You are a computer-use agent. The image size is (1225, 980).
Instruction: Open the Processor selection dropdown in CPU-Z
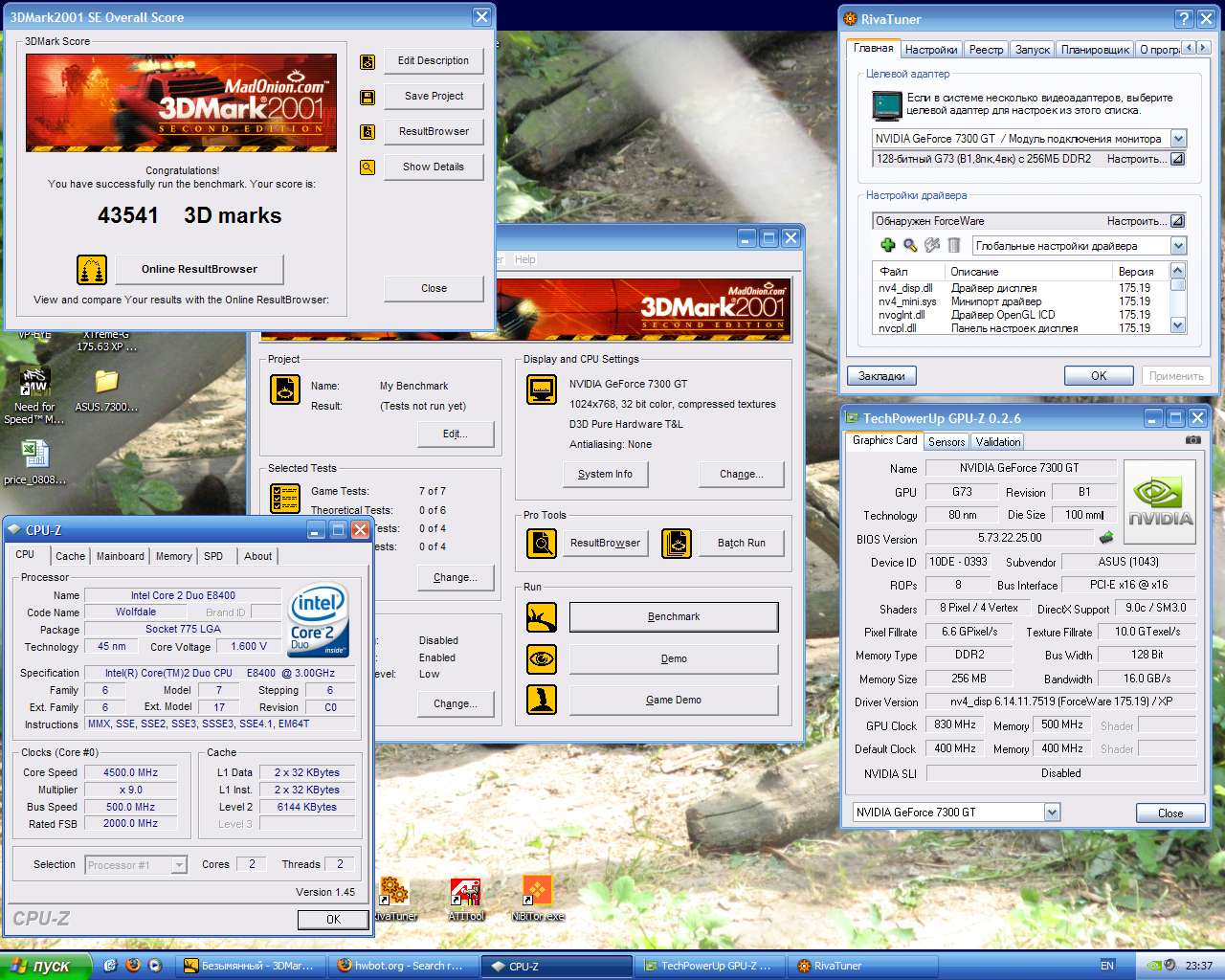coord(179,865)
